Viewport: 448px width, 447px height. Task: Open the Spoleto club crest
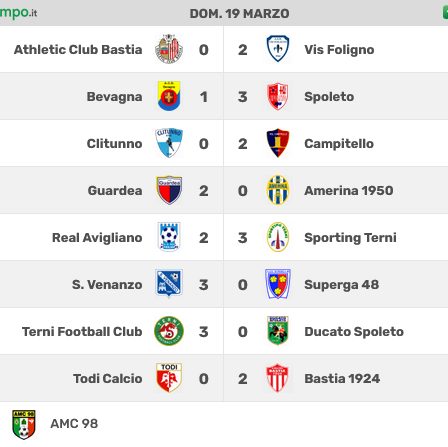tap(278, 96)
